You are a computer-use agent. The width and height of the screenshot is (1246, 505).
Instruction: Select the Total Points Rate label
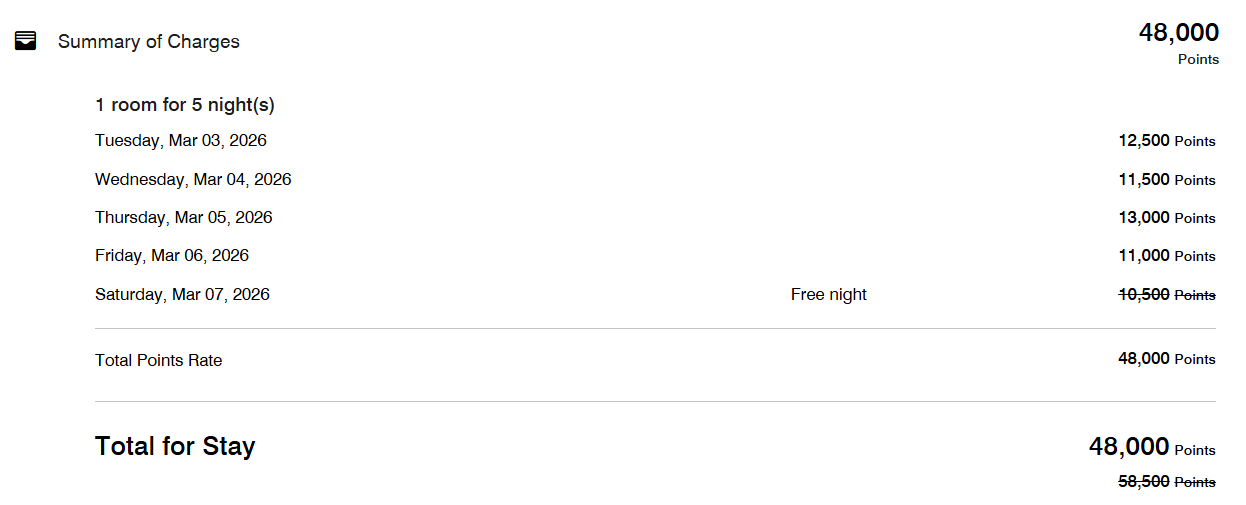point(159,361)
